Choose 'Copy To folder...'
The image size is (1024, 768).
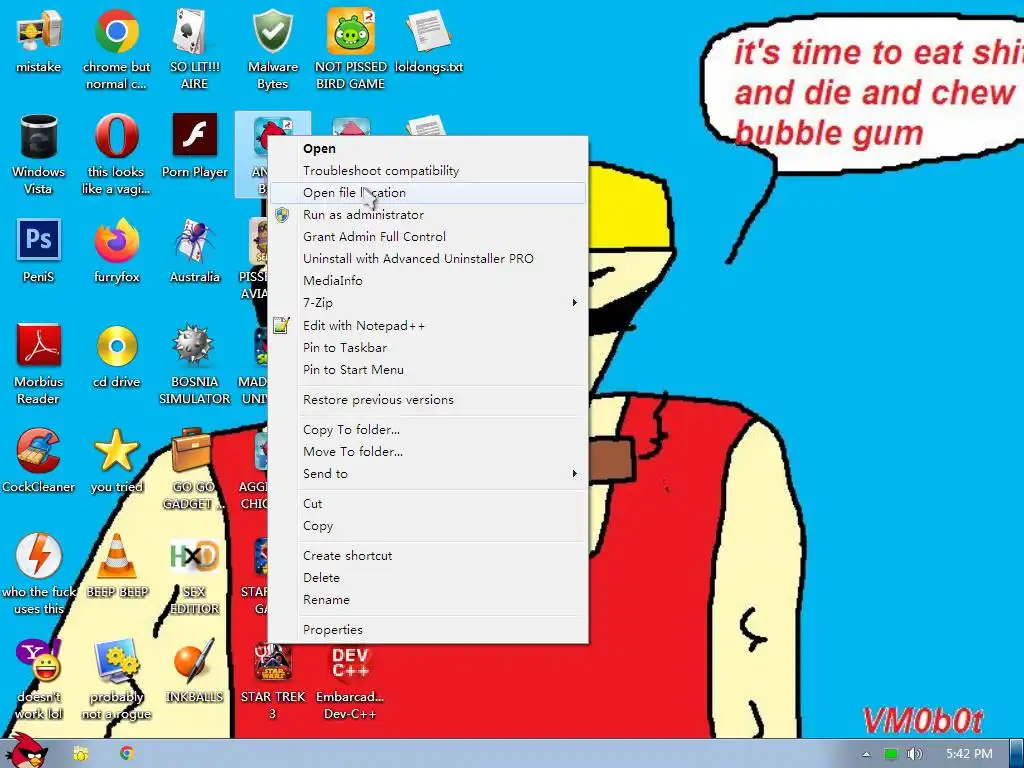point(428,430)
